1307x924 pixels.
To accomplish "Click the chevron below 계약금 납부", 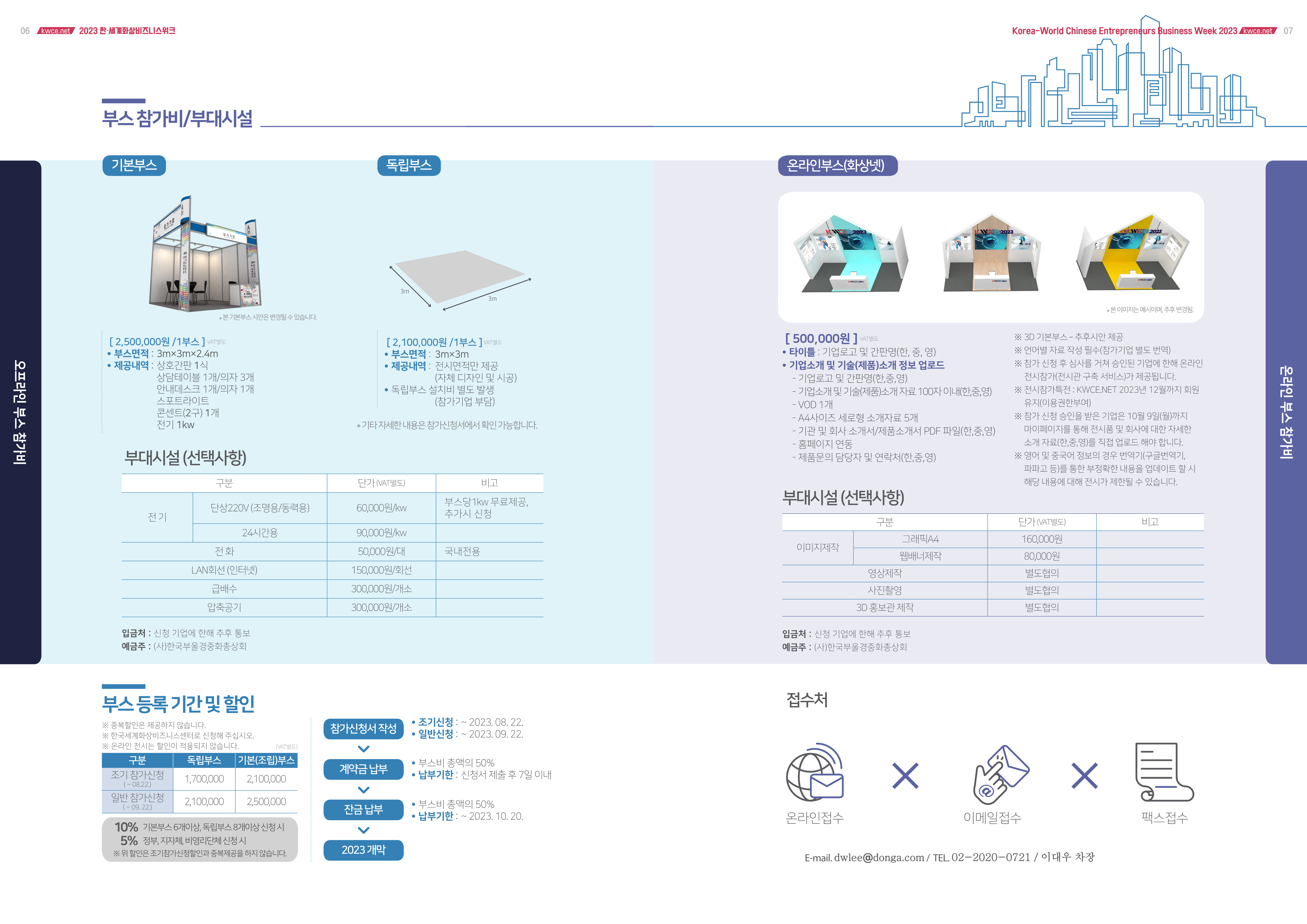I will pyautogui.click(x=363, y=790).
